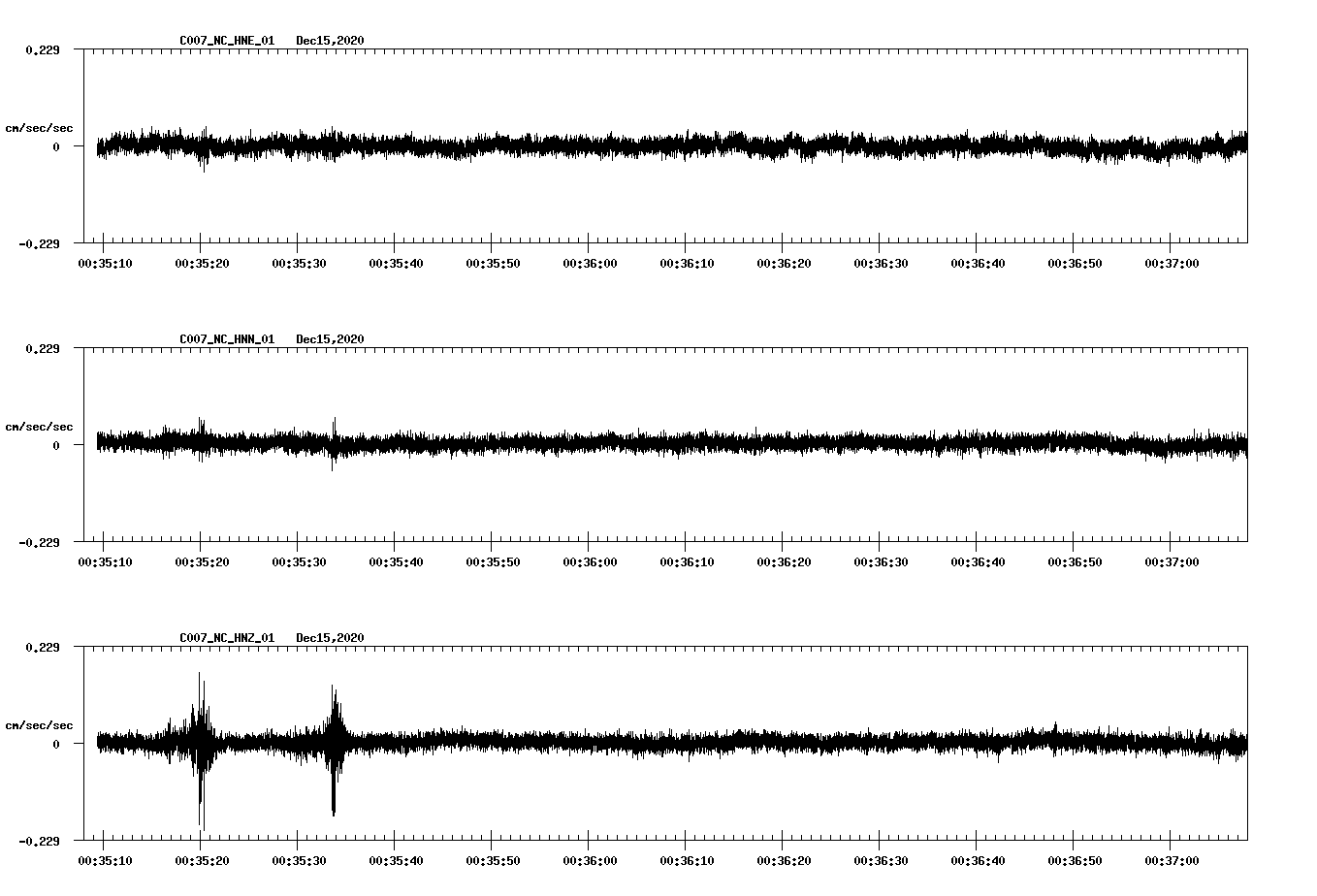Select the C007_NC_HNE_01 channel title
The image size is (1317, 896).
pos(225,41)
